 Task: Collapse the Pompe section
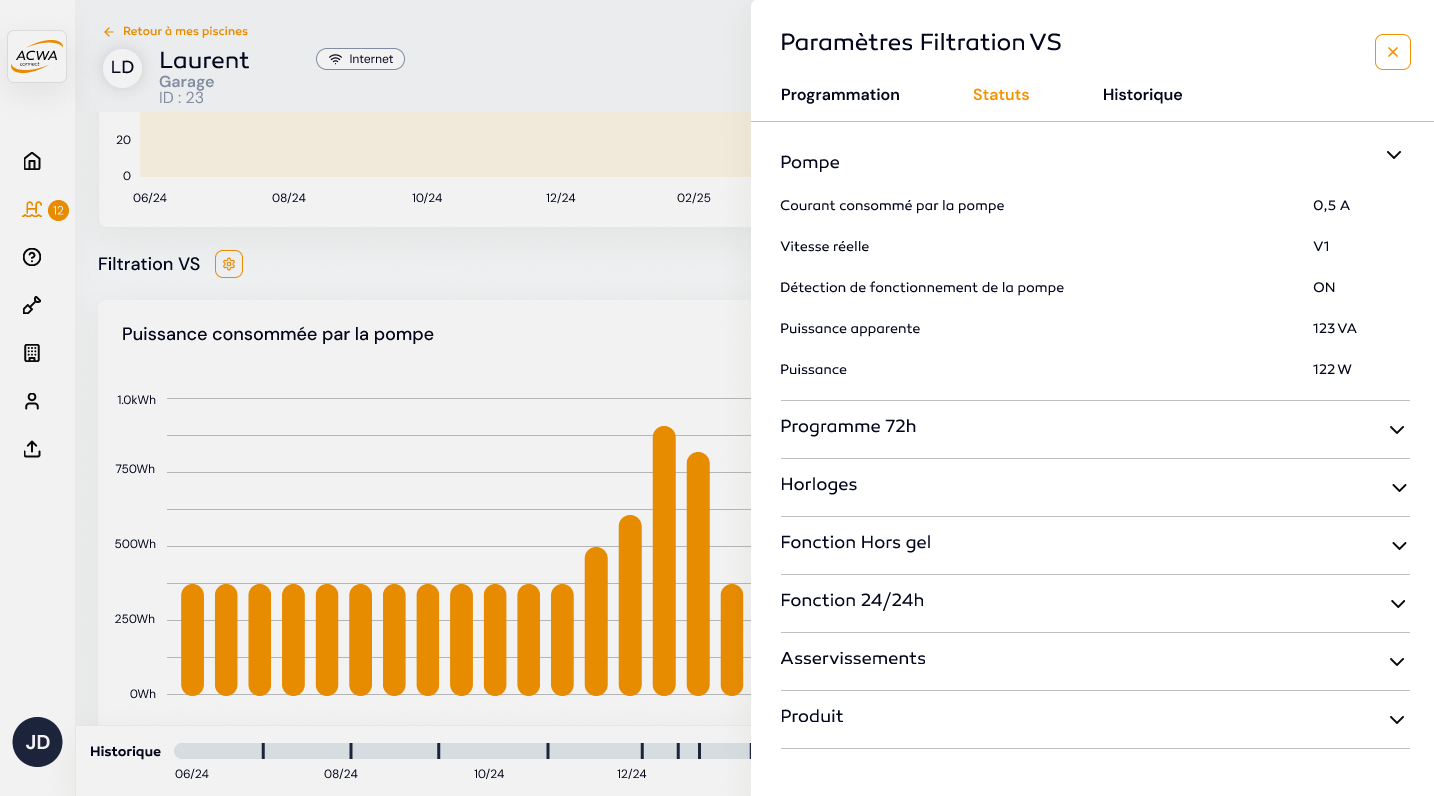click(1393, 155)
